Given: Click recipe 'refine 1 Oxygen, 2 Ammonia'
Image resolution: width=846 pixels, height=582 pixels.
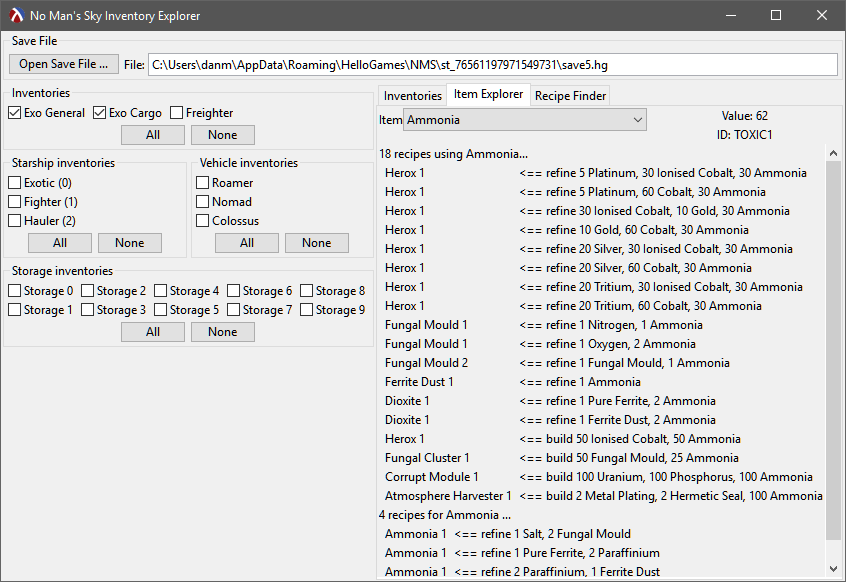Looking at the screenshot, I should click(620, 344).
